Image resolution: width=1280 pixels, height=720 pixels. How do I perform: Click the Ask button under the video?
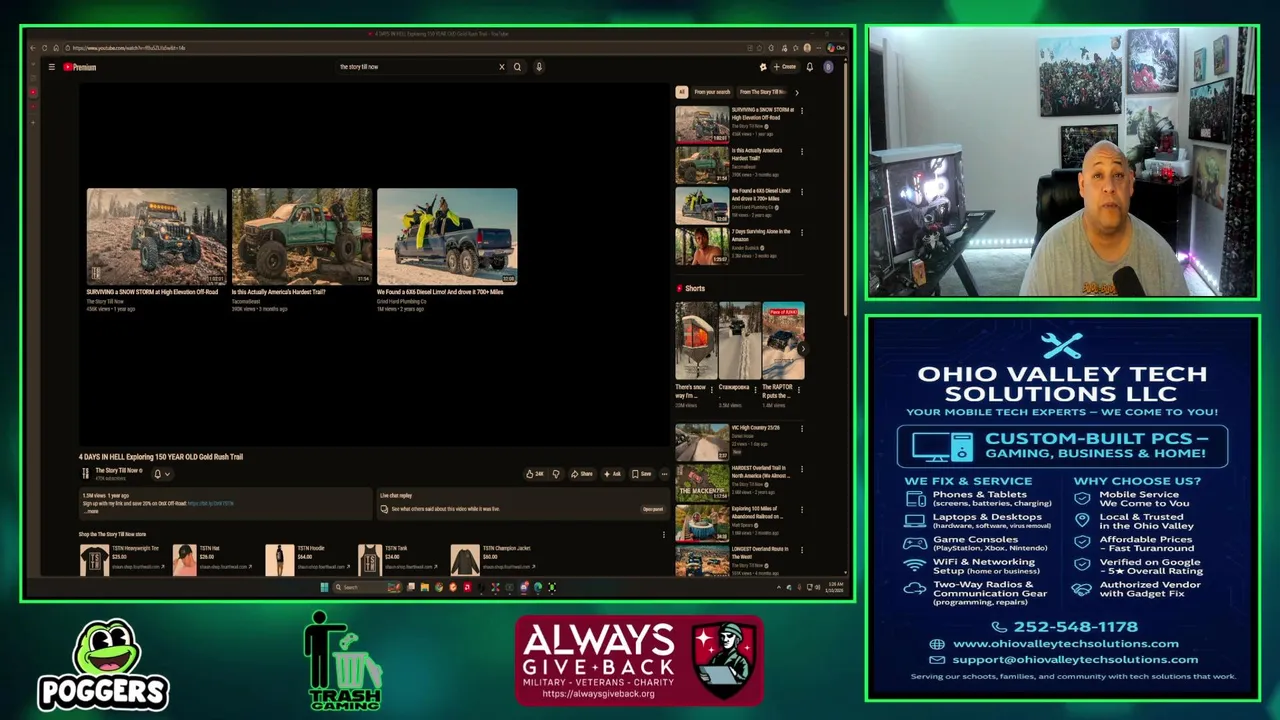coord(611,474)
